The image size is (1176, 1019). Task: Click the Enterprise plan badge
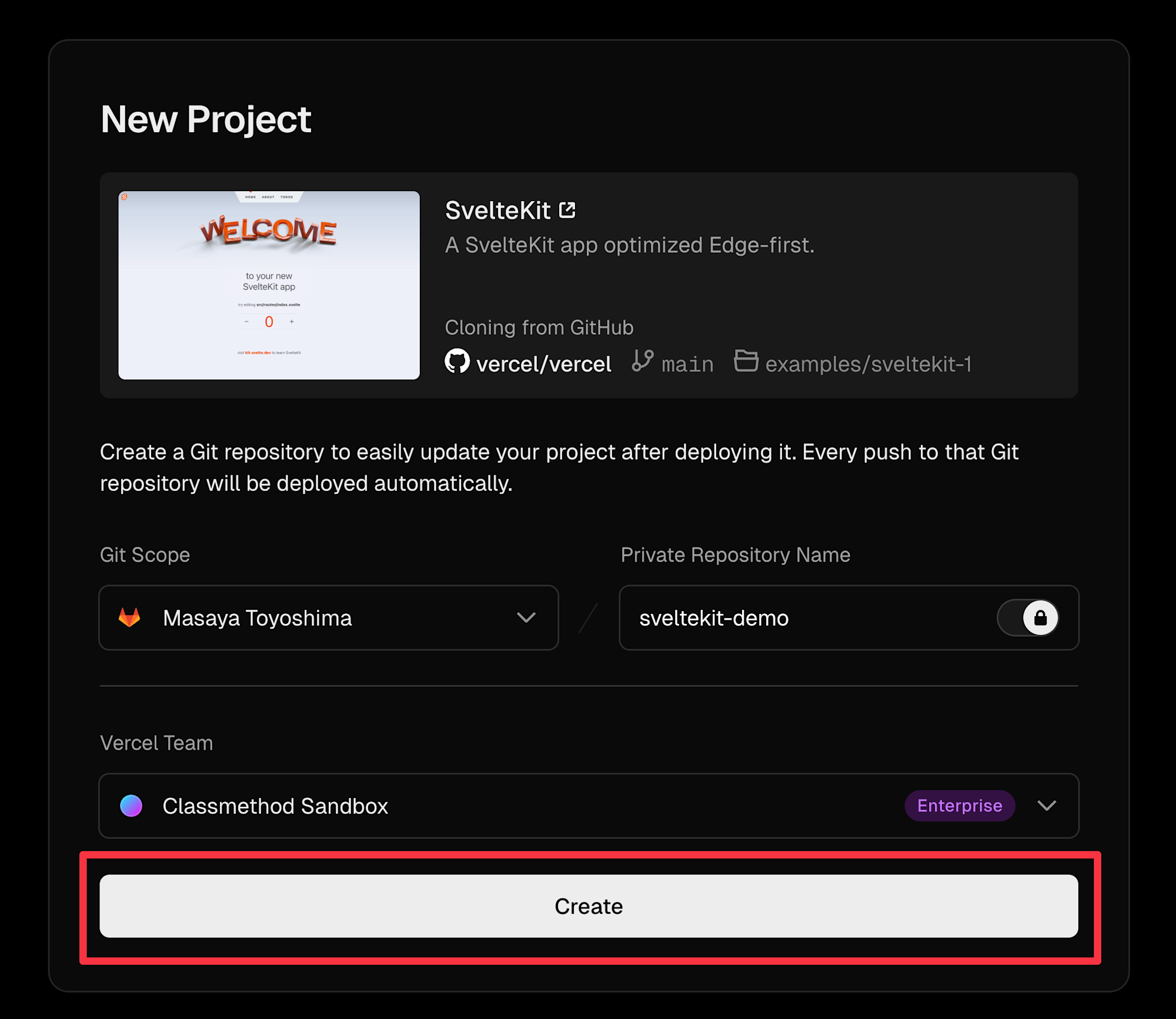(960, 806)
